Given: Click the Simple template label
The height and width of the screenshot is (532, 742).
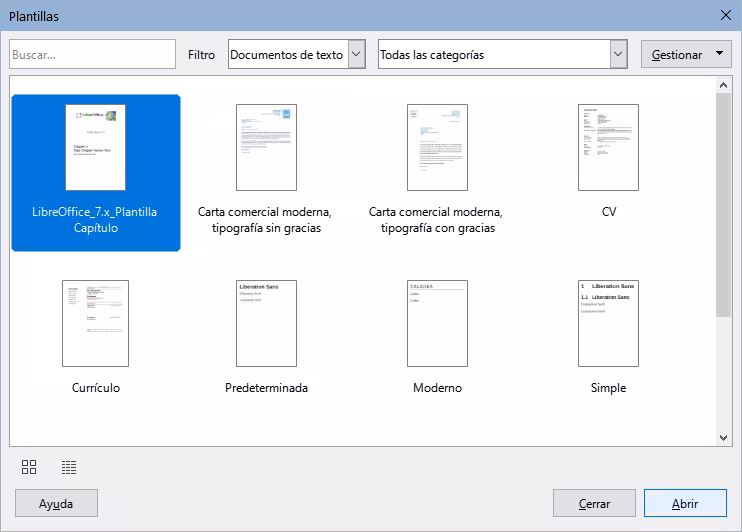Looking at the screenshot, I should [609, 388].
